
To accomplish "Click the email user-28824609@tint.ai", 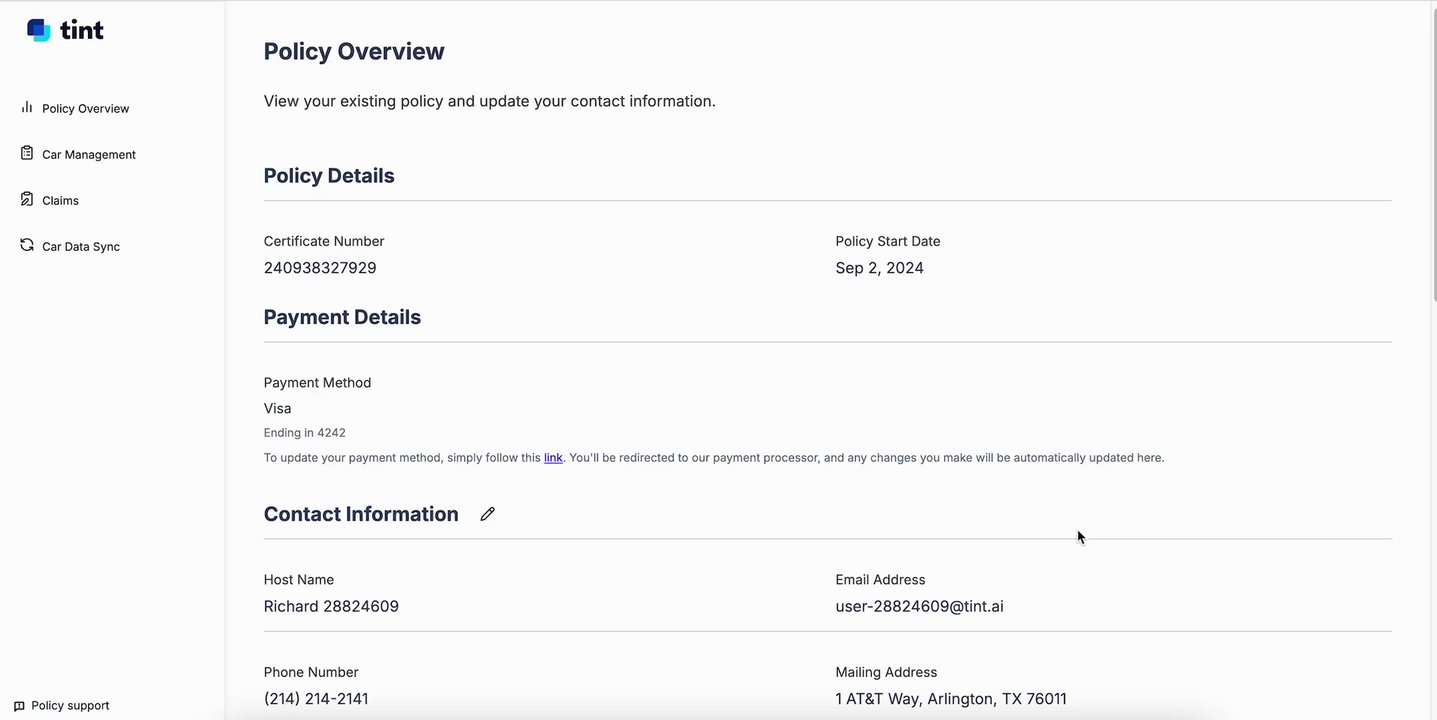I will coord(919,606).
